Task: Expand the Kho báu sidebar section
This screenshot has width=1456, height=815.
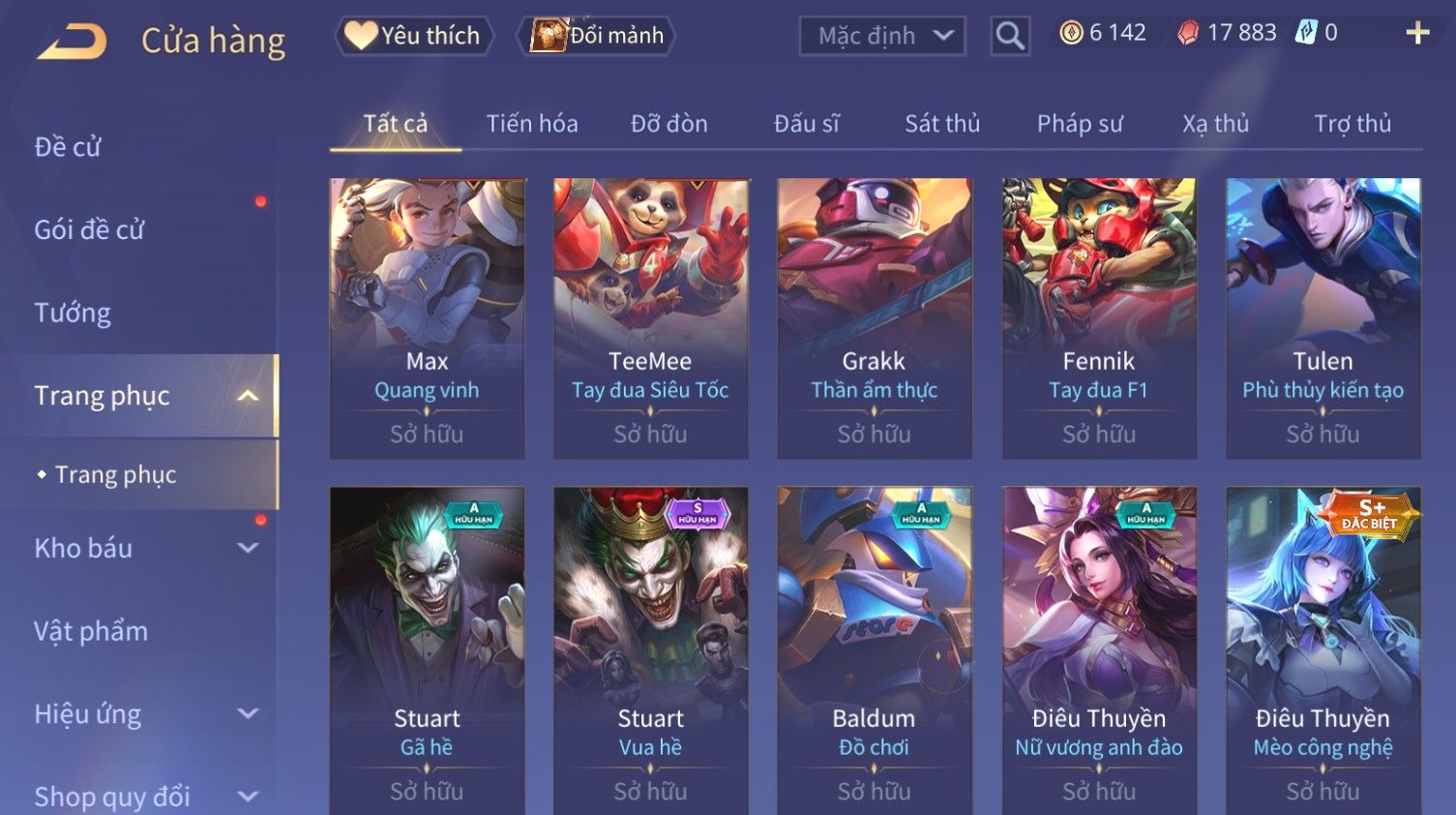Action: [248, 548]
